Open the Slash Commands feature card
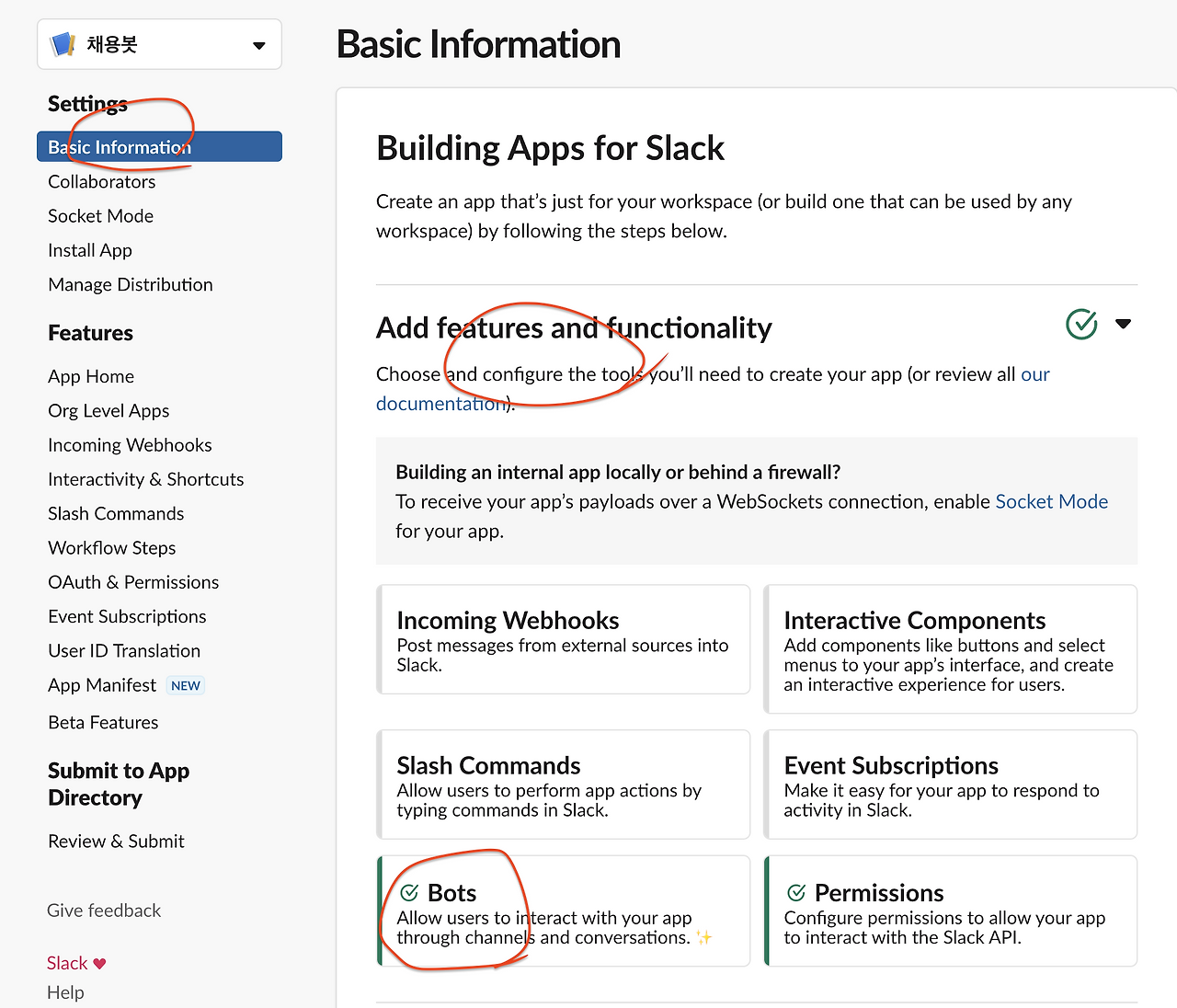Screen dimensions: 1177x1008 (563, 785)
